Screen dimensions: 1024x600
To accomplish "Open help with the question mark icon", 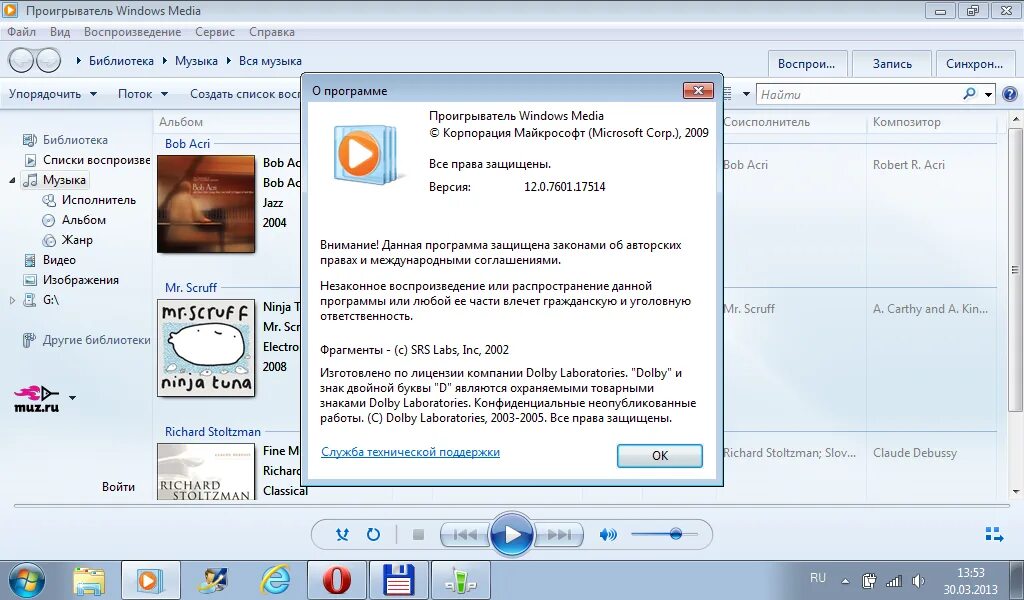I will click(x=1010, y=94).
